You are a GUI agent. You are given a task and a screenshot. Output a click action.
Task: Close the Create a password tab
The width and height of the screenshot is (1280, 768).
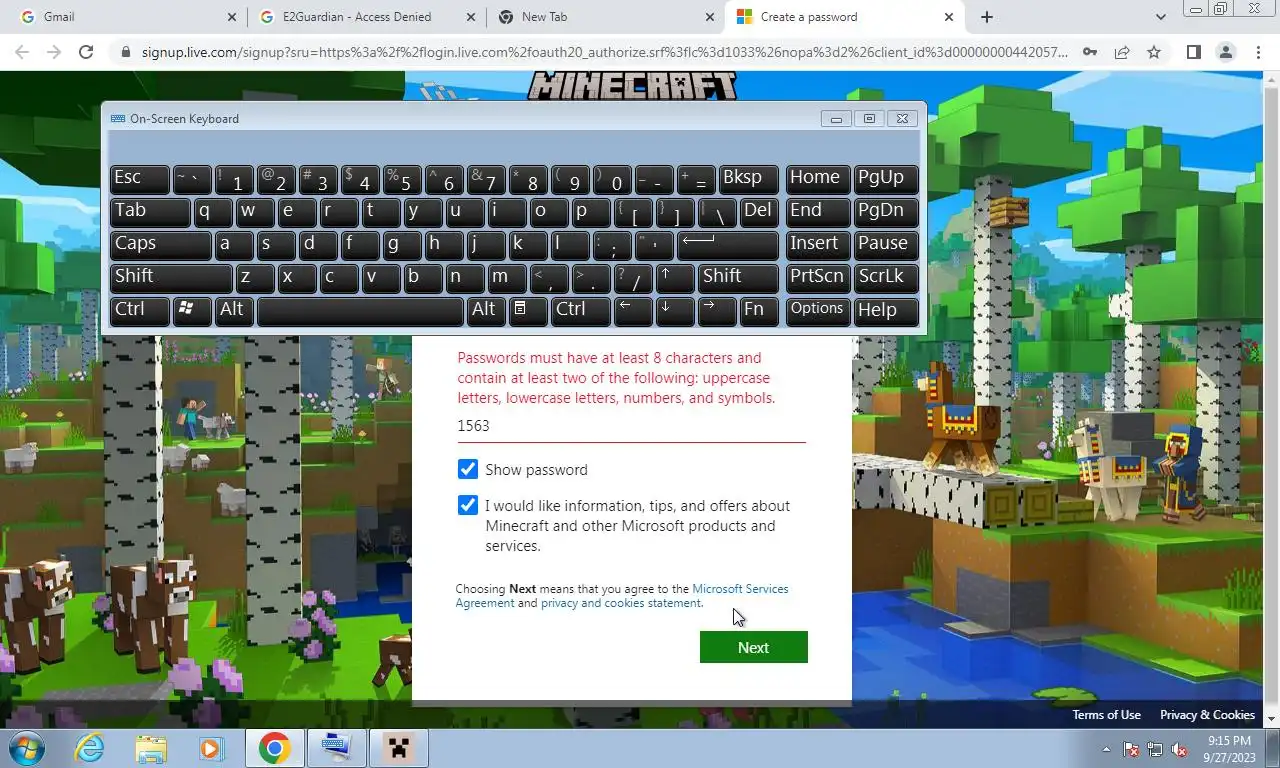950,17
